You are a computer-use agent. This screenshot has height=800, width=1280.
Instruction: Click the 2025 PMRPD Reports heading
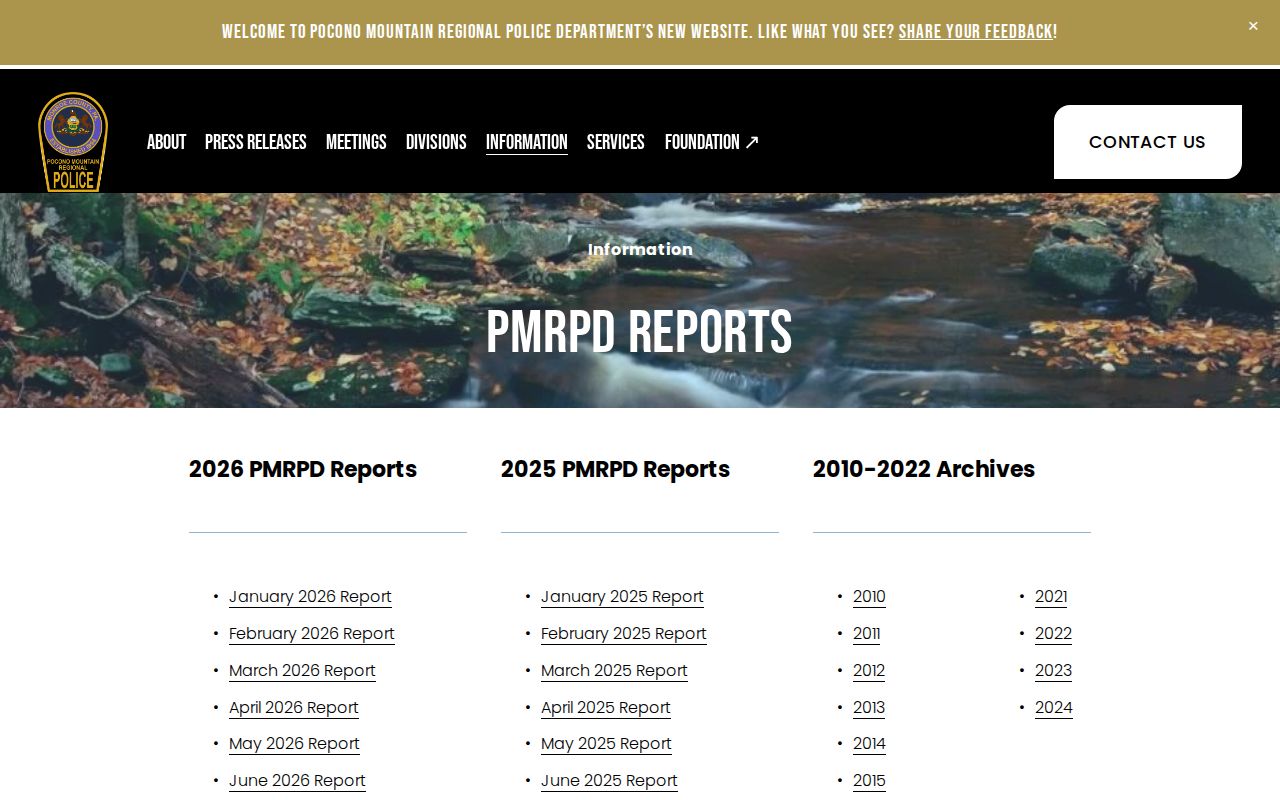pos(615,469)
